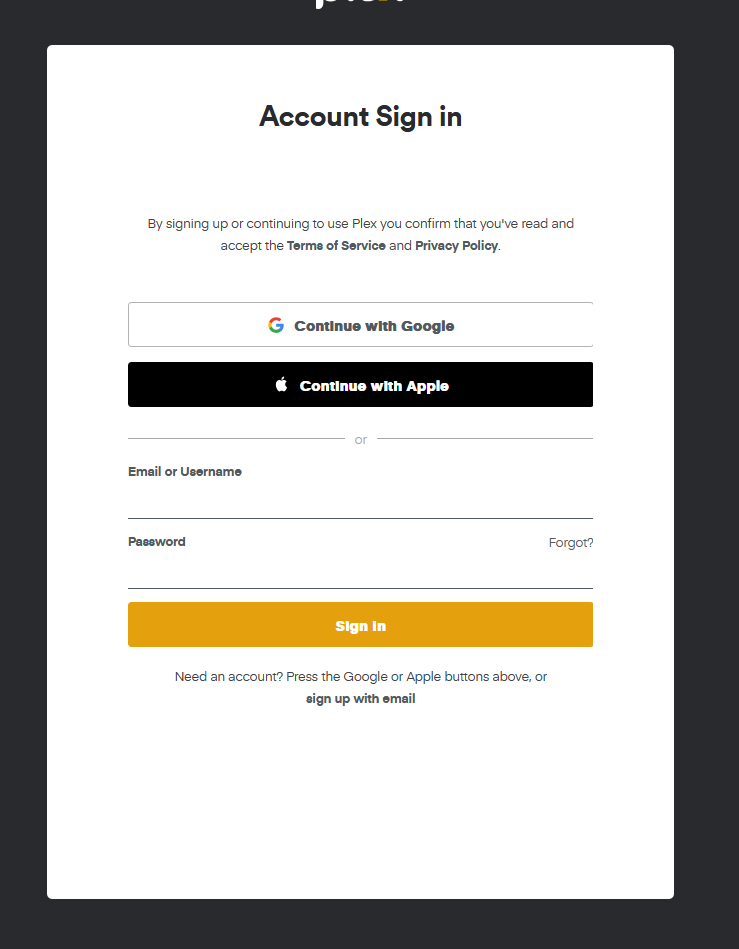This screenshot has height=949, width=739.
Task: Click the Forgot? password link
Action: [570, 543]
